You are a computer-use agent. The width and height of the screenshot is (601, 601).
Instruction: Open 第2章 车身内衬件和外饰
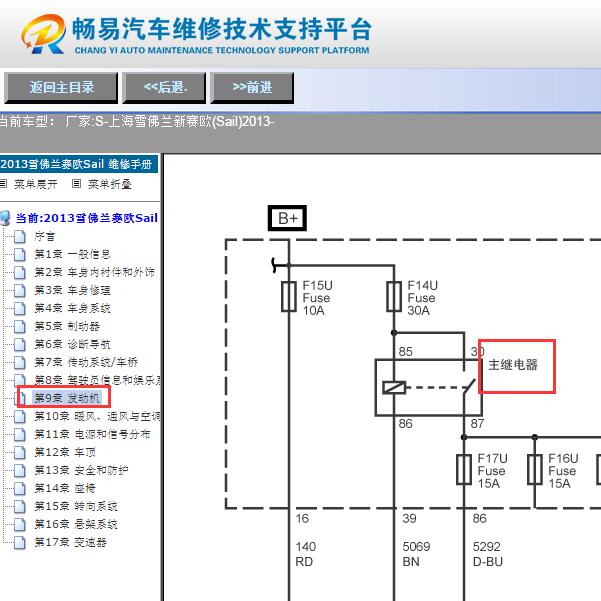click(x=94, y=273)
